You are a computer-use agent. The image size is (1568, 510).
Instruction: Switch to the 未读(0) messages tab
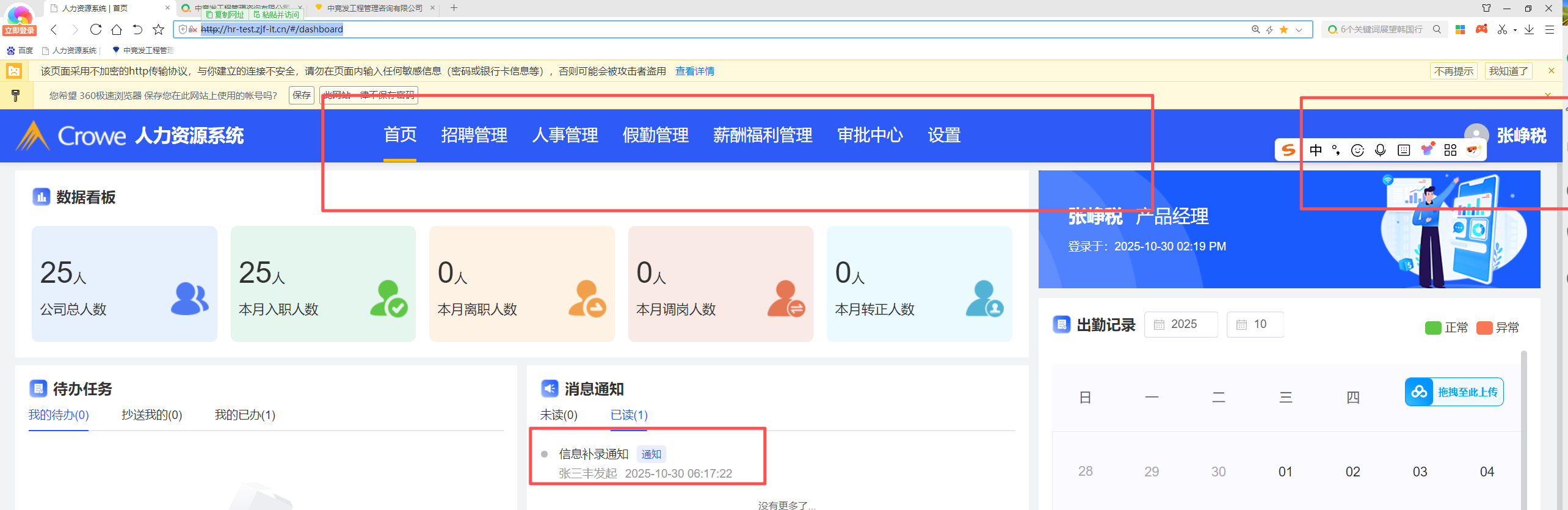(559, 415)
